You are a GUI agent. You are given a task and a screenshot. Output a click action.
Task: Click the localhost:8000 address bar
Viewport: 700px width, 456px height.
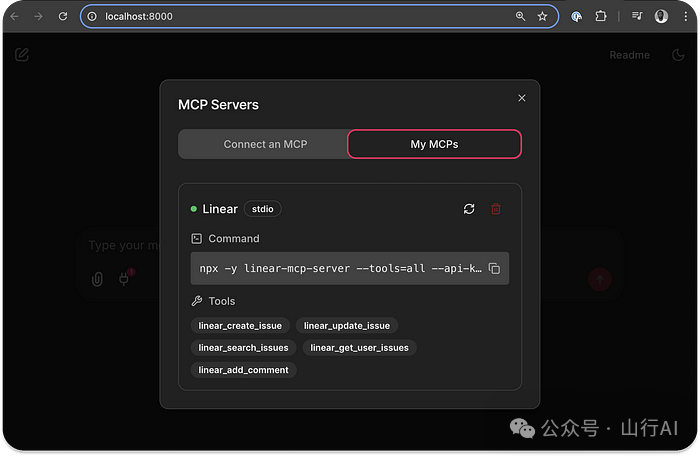click(300, 16)
